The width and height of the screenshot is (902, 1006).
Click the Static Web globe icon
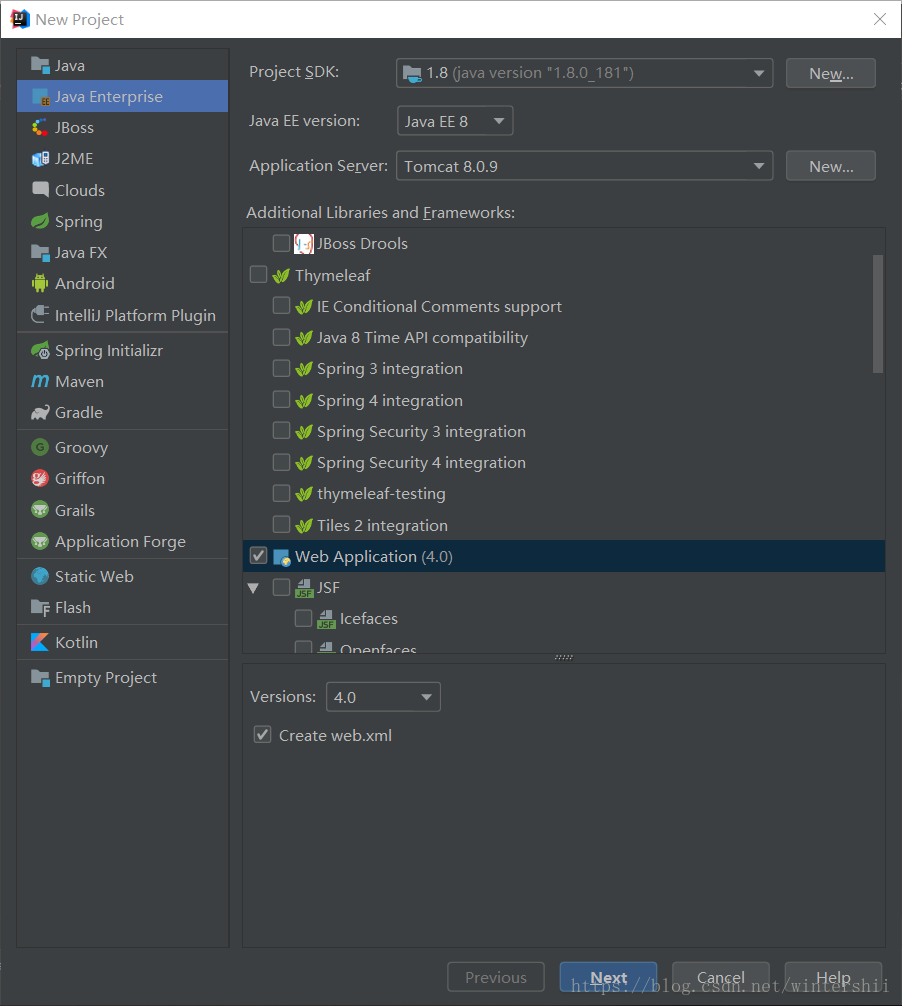pyautogui.click(x=40, y=576)
